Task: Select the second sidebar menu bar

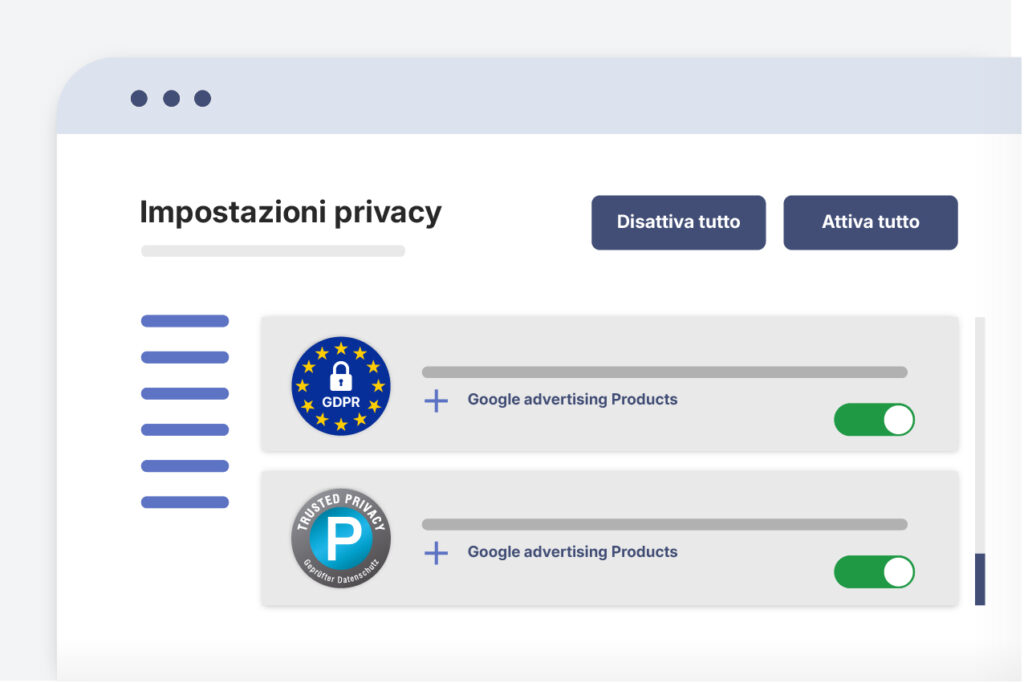Action: [185, 357]
